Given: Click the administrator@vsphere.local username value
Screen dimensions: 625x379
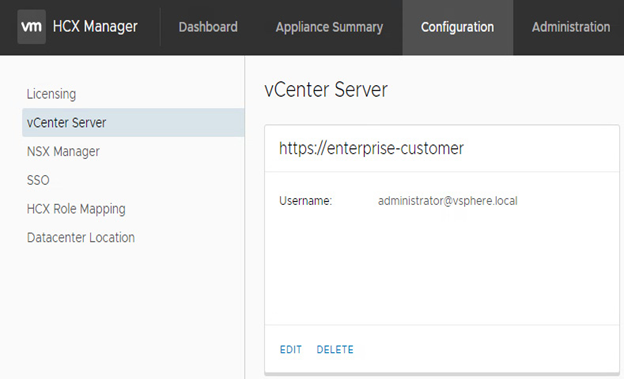Looking at the screenshot, I should pos(448,200).
